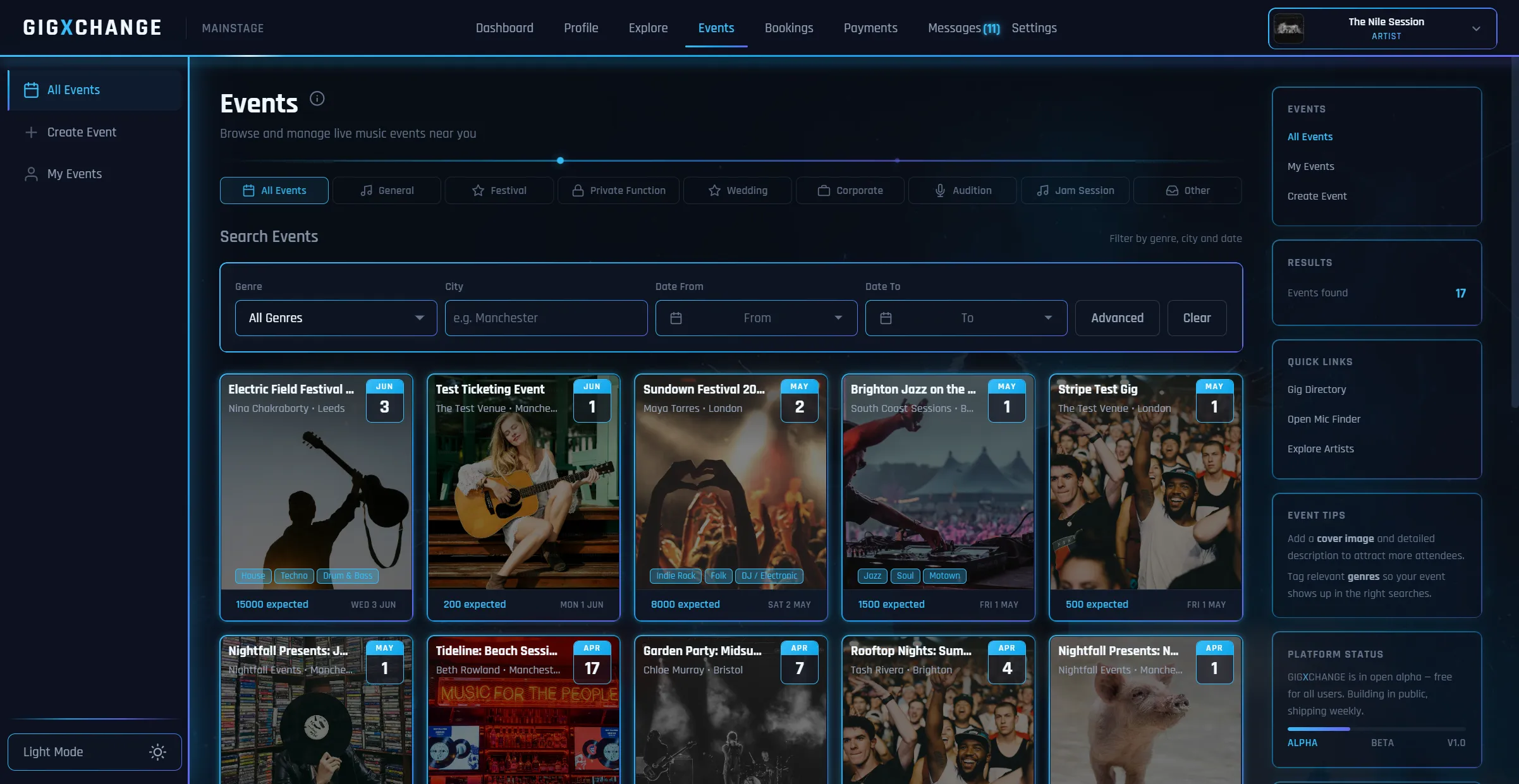Click the Drum & Bass genre tag
This screenshot has width=1519, height=784.
point(348,576)
